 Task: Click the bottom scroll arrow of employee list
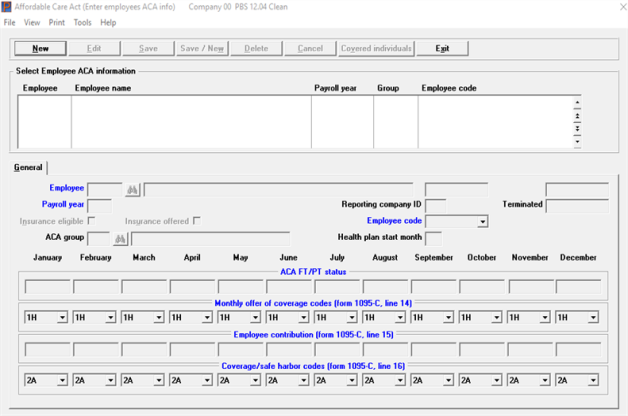(576, 142)
